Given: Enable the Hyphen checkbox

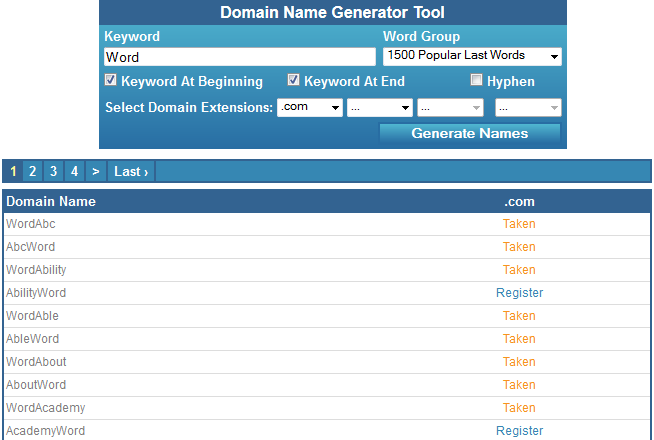Looking at the screenshot, I should tap(476, 80).
